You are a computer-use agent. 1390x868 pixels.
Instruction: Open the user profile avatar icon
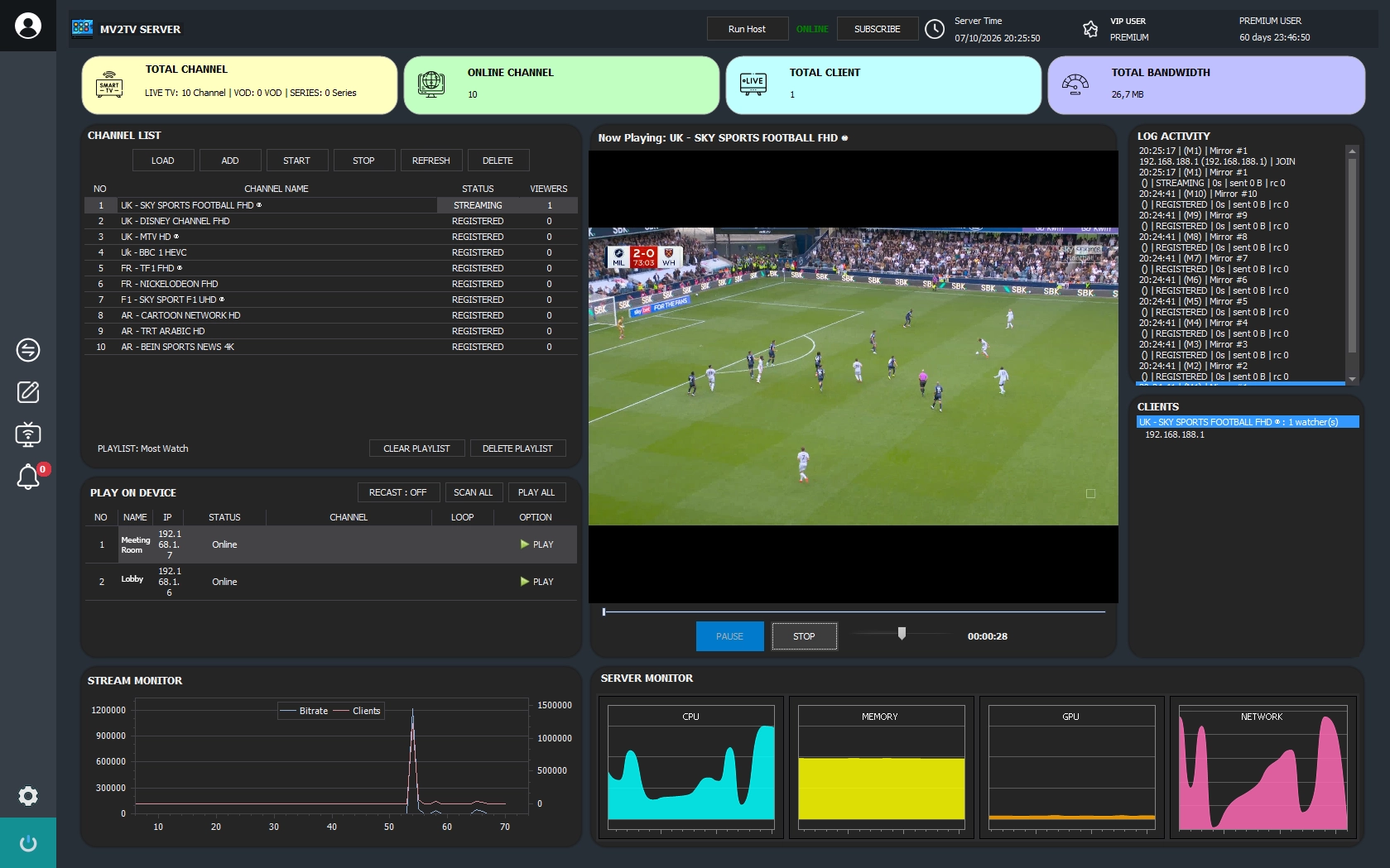tap(28, 26)
